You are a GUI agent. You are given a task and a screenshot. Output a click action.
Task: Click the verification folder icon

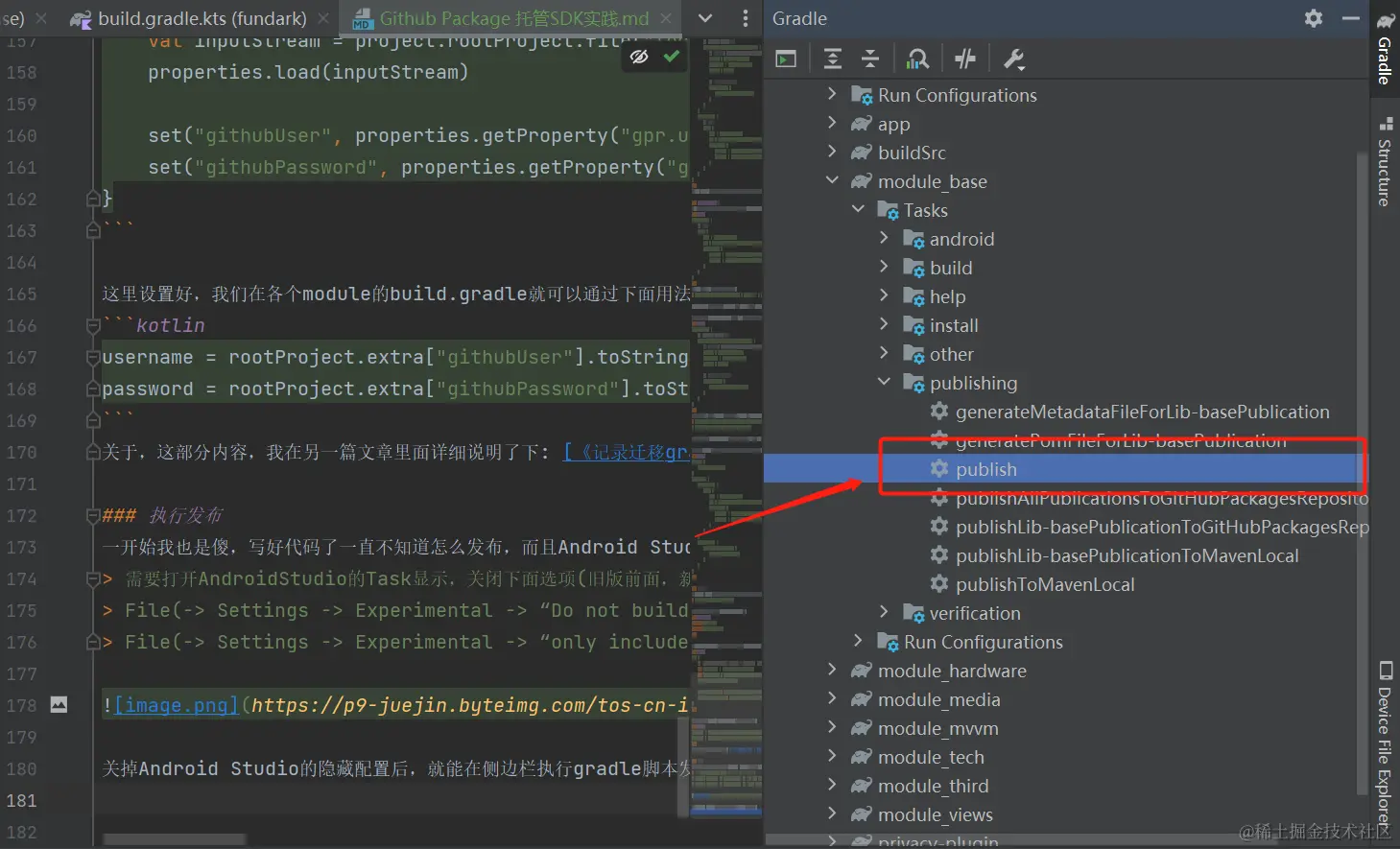(x=914, y=613)
